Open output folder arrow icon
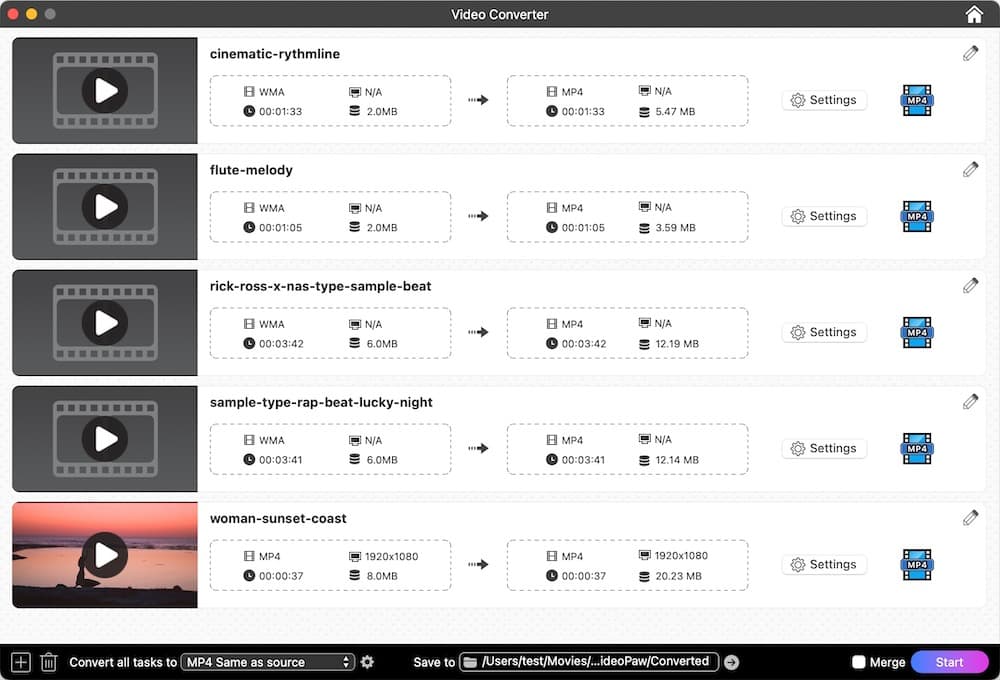The width and height of the screenshot is (1000, 680). click(x=731, y=662)
